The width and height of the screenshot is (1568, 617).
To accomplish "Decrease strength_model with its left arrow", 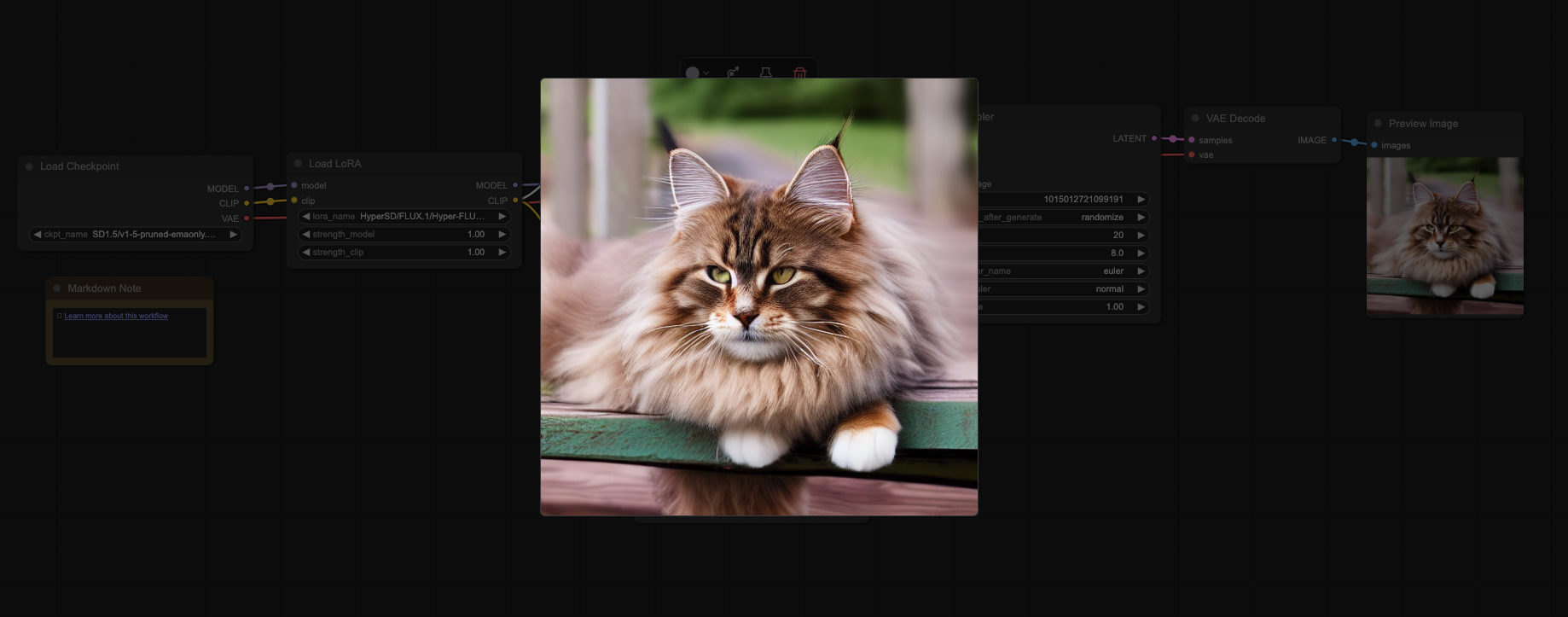I will coord(305,235).
